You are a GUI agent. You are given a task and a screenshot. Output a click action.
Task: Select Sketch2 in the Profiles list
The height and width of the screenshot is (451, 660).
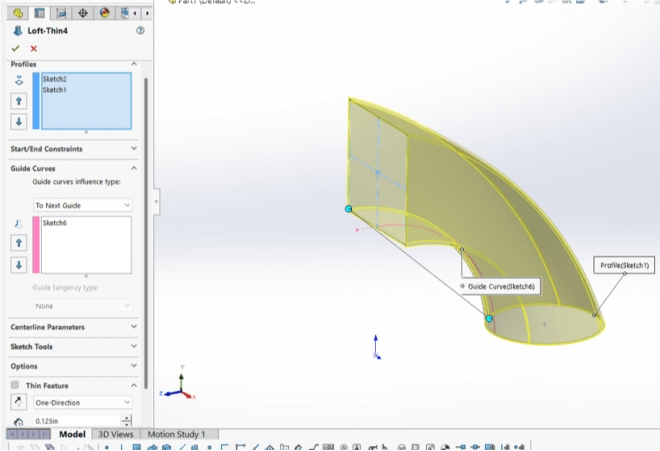coord(55,79)
